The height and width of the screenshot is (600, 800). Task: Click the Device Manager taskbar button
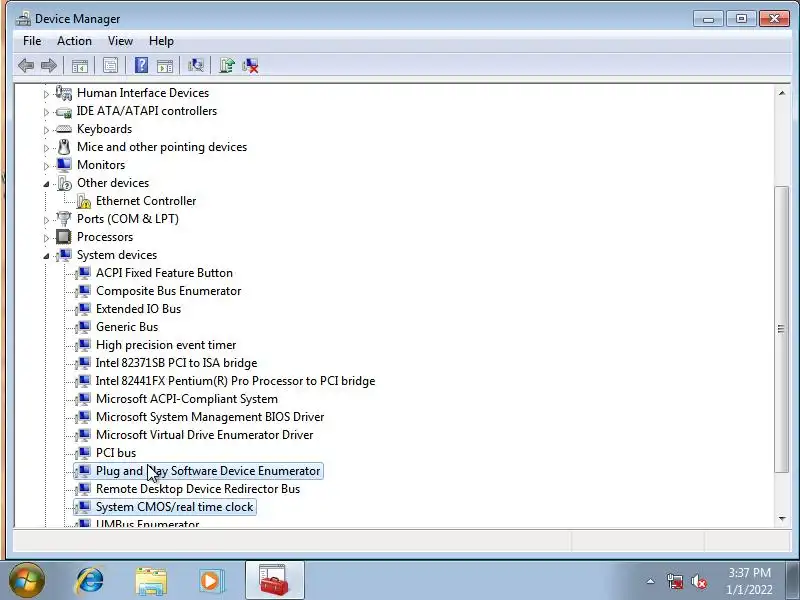point(274,580)
